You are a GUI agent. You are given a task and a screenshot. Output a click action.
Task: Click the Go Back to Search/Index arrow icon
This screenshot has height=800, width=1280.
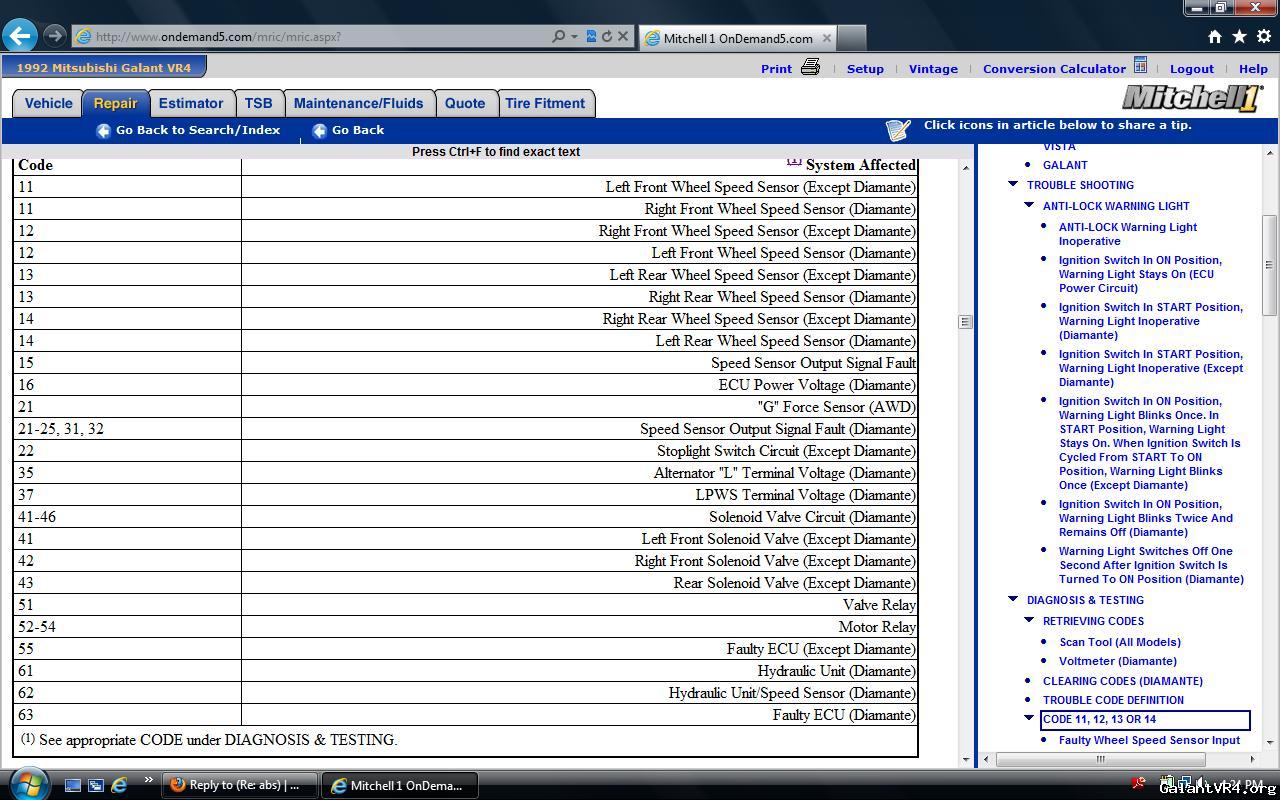pos(103,131)
